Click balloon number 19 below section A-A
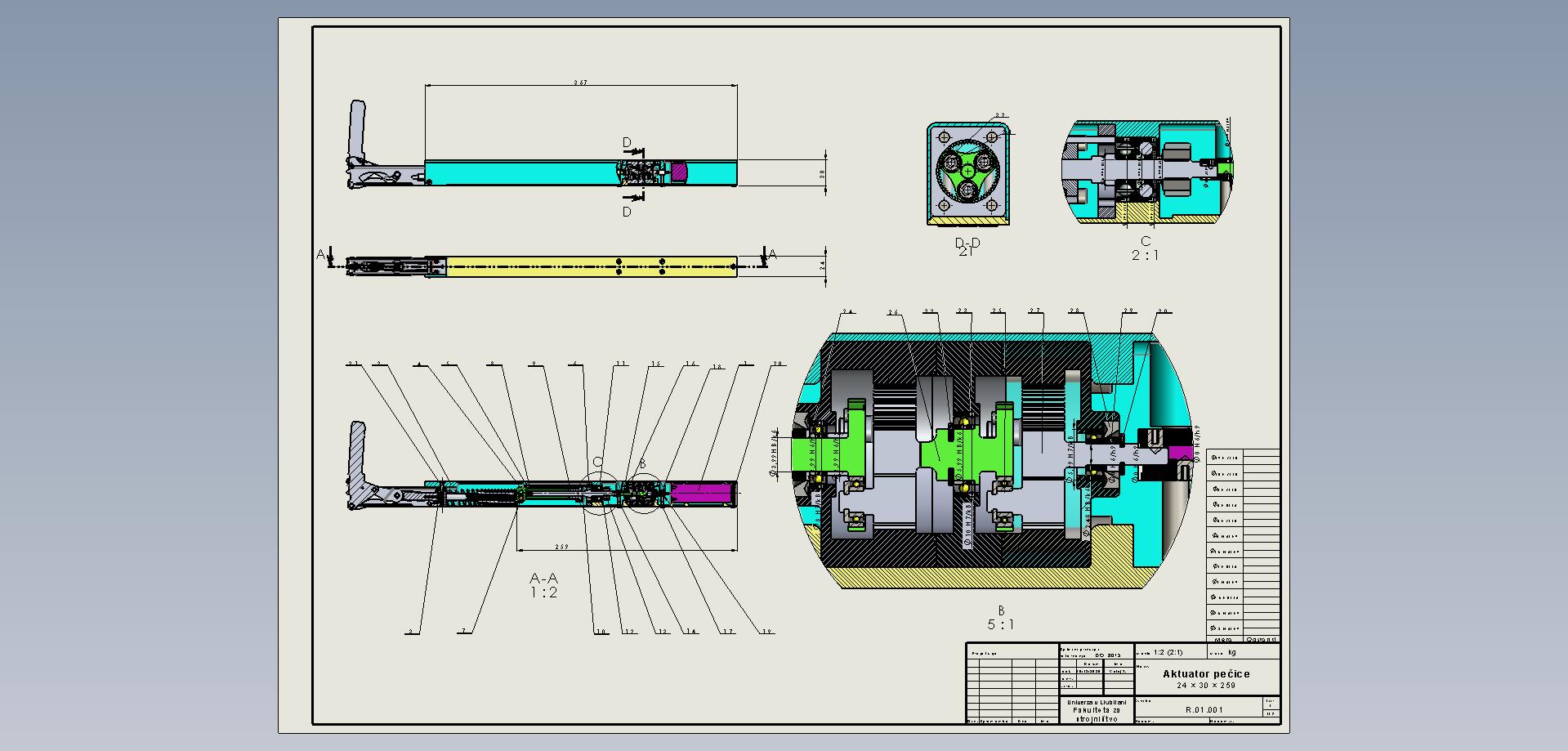Viewport: 1568px width, 751px height. (x=767, y=631)
